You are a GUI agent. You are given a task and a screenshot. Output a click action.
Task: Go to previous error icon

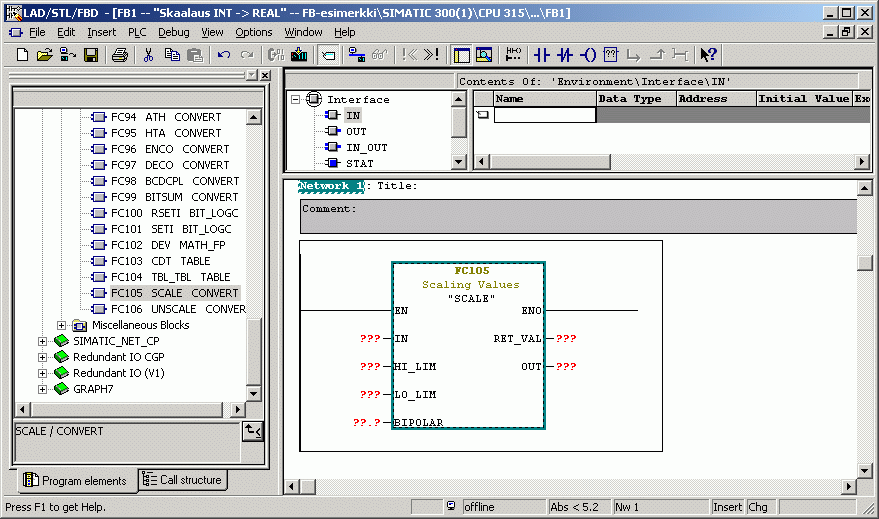[x=410, y=55]
